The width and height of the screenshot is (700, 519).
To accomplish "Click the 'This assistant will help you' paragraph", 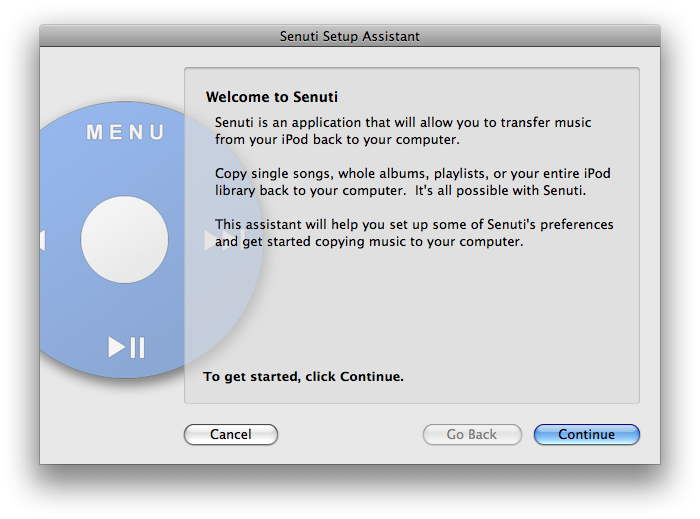I will click(414, 233).
